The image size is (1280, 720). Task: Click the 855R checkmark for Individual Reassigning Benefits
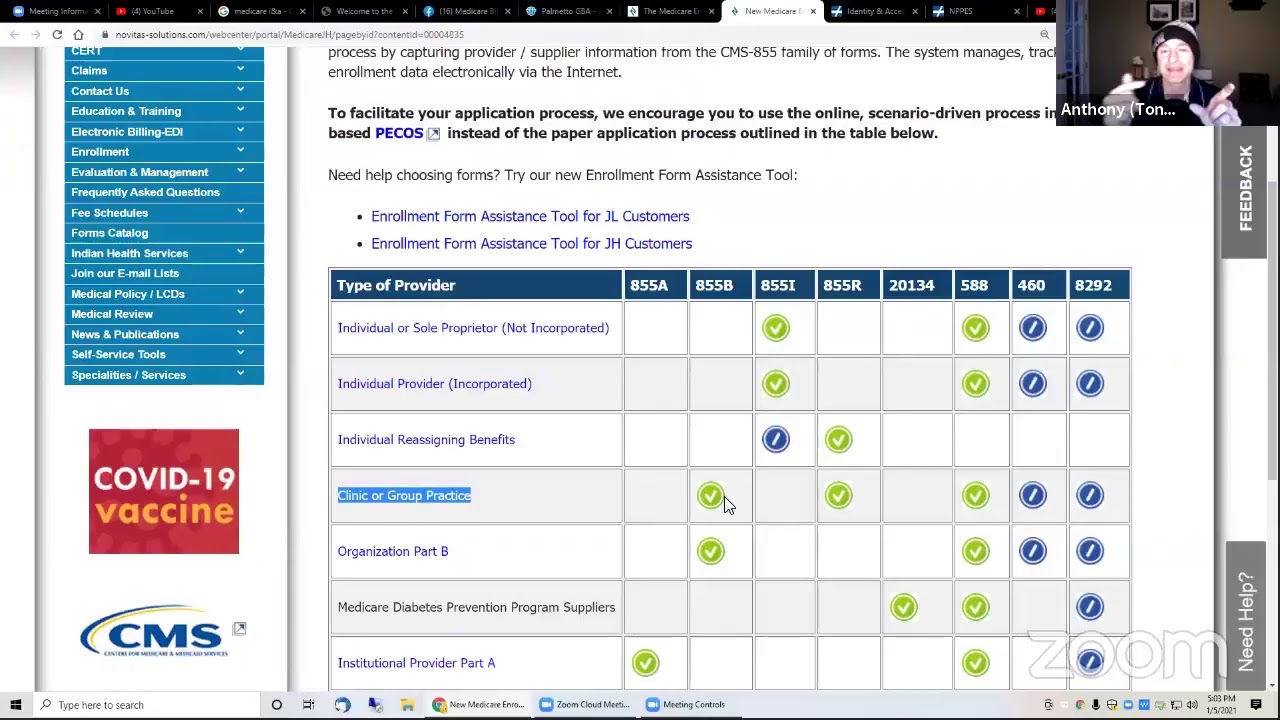839,440
